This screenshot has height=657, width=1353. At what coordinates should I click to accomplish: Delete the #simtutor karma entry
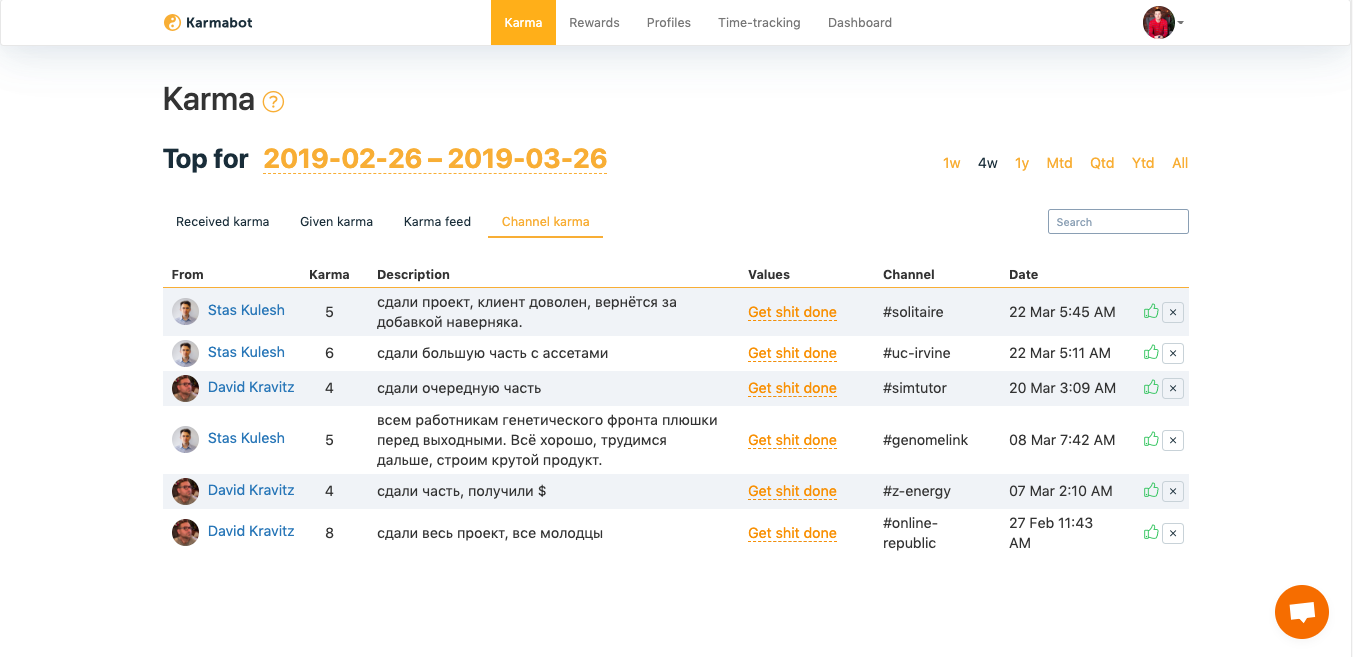(1173, 388)
